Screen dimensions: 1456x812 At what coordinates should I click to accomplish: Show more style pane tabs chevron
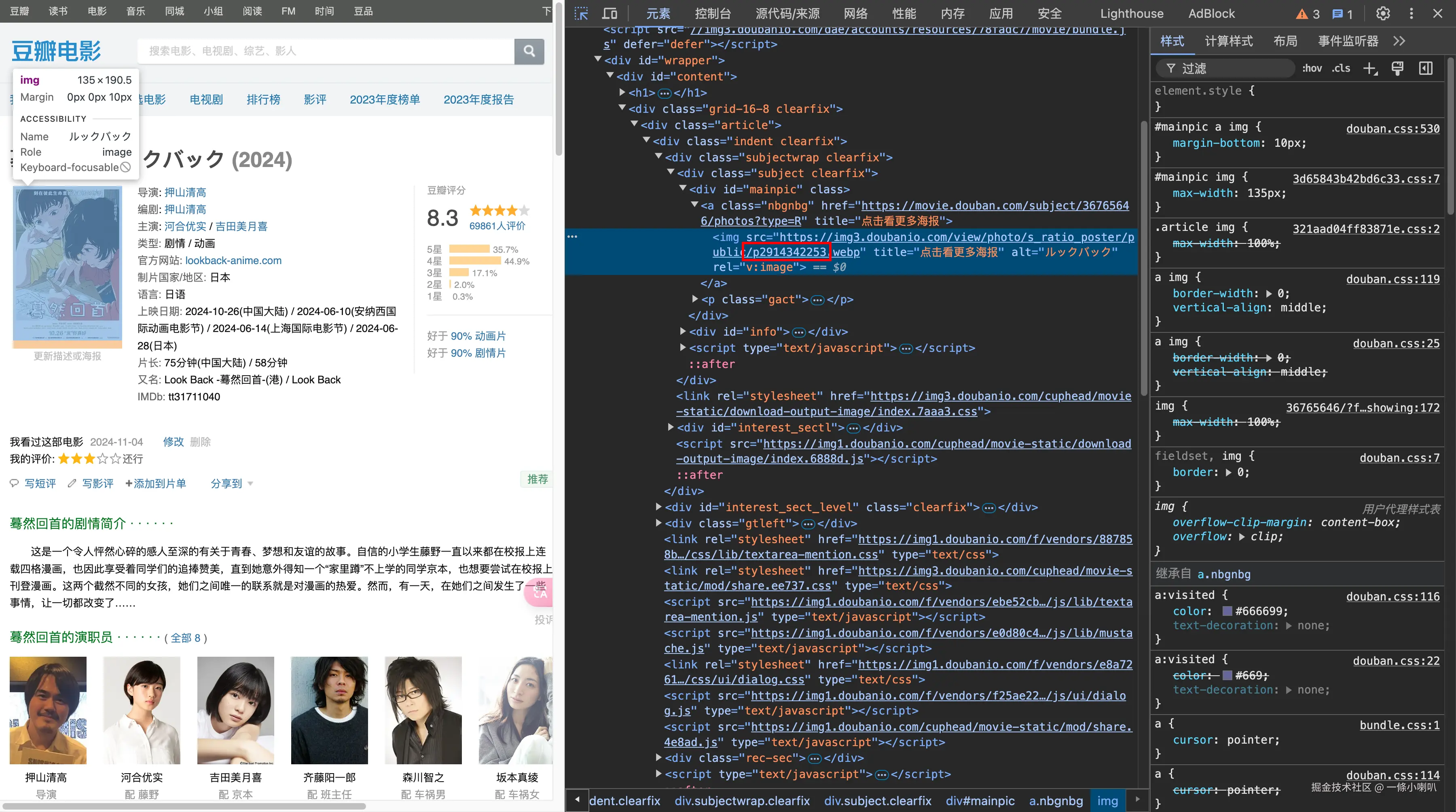[x=1399, y=41]
